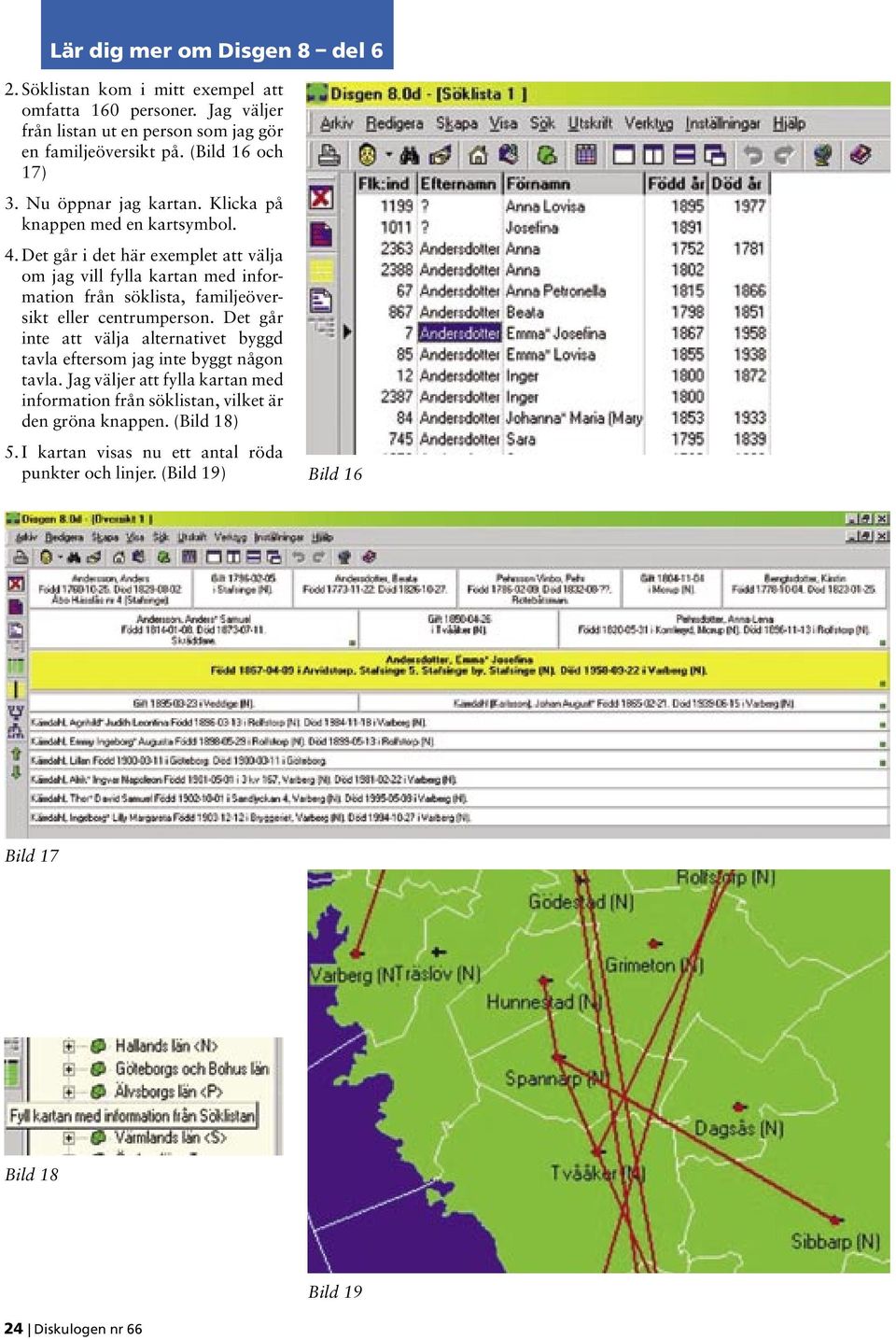The width and height of the screenshot is (896, 1340).
Task: Open the Visa menu in Söklista window
Action: [503, 123]
